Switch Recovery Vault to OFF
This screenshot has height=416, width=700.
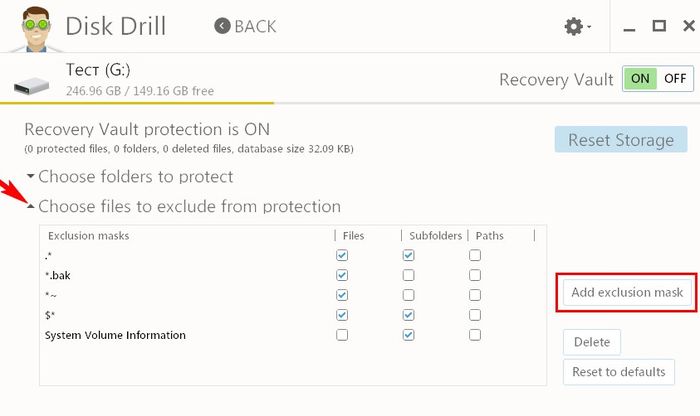coord(675,78)
